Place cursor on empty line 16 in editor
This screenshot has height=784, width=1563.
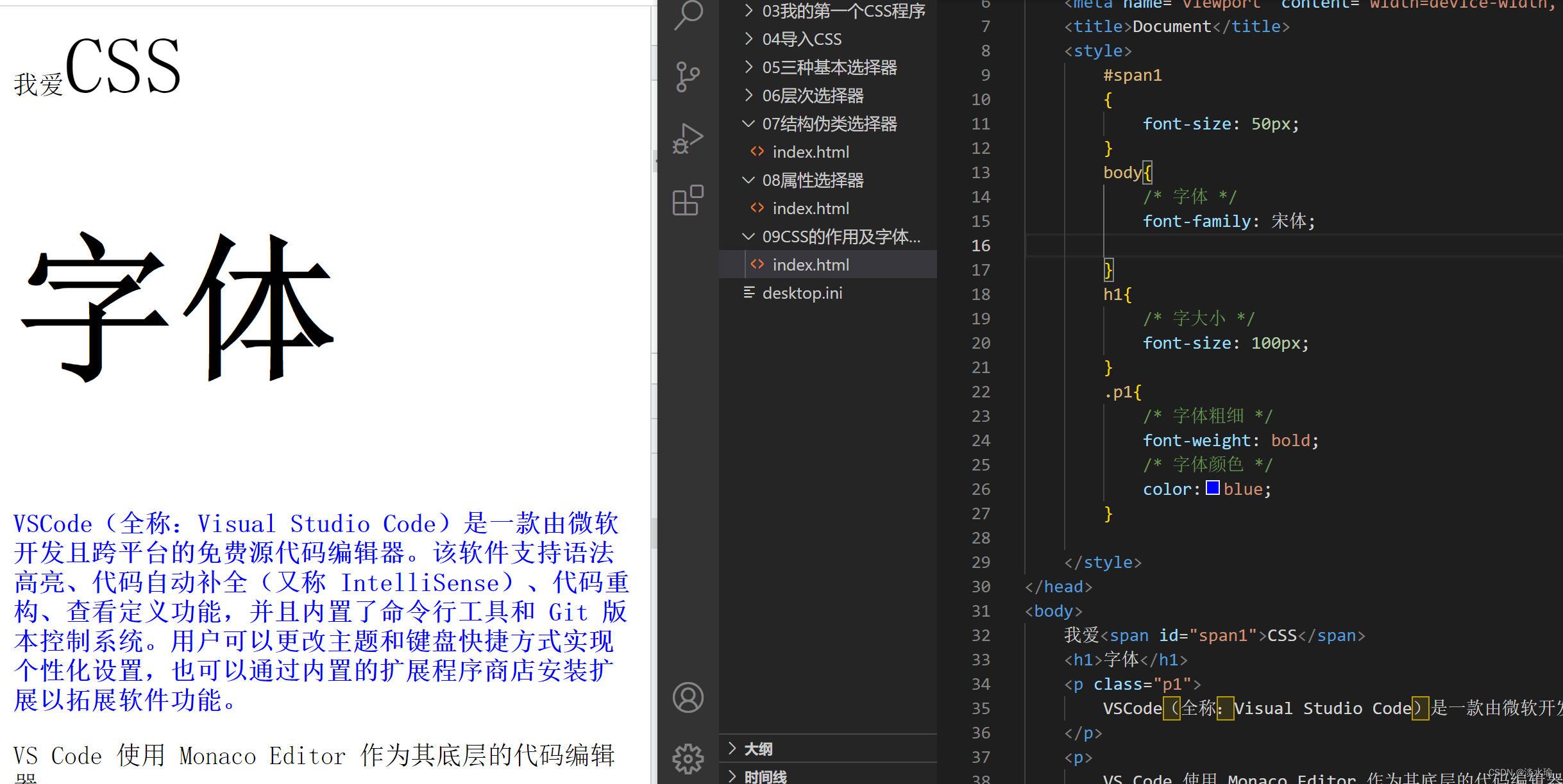click(1294, 246)
